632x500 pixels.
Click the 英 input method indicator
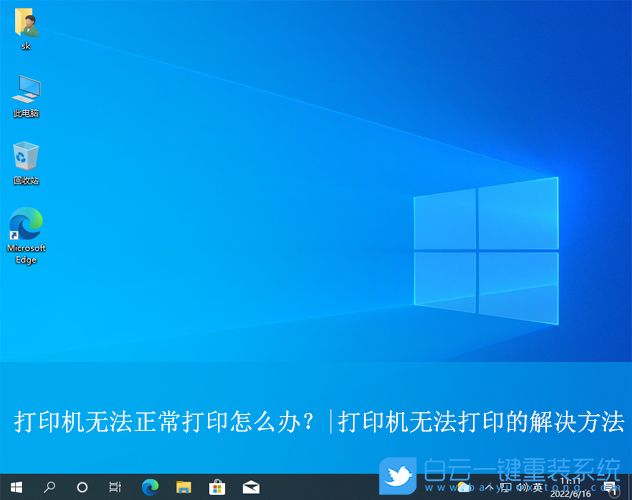point(536,487)
